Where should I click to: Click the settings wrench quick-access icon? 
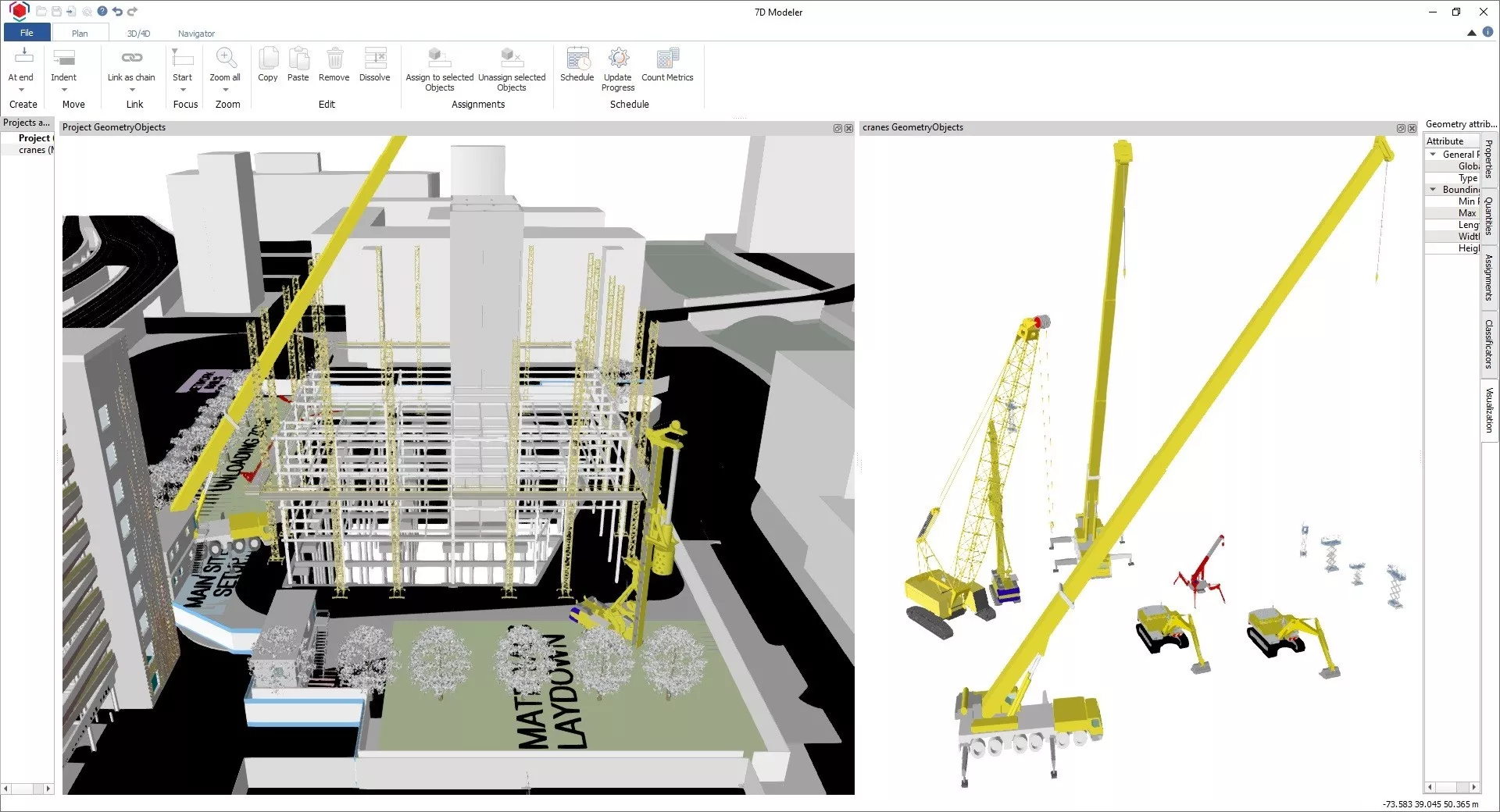87,12
